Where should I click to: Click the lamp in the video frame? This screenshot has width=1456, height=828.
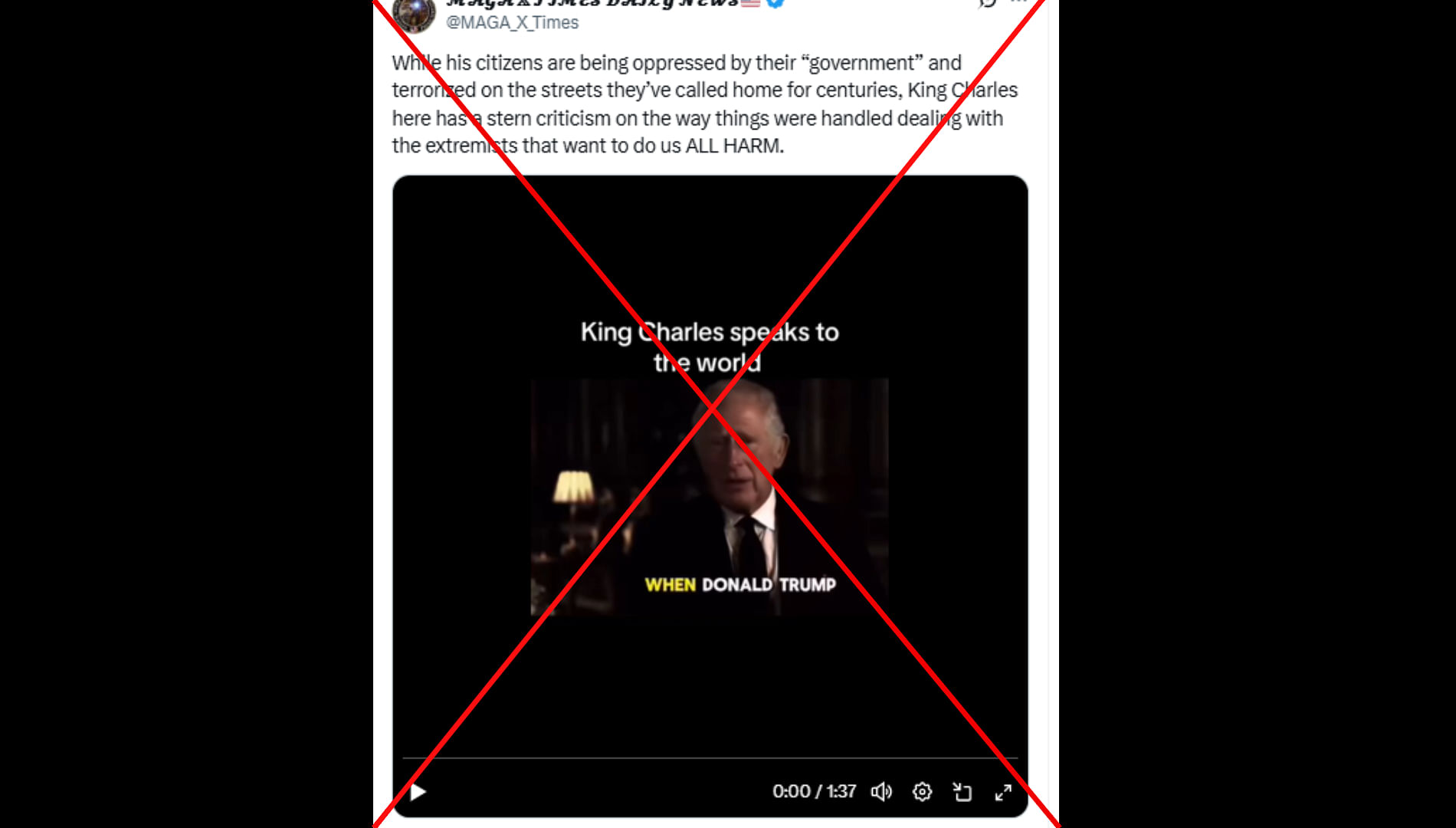[573, 488]
